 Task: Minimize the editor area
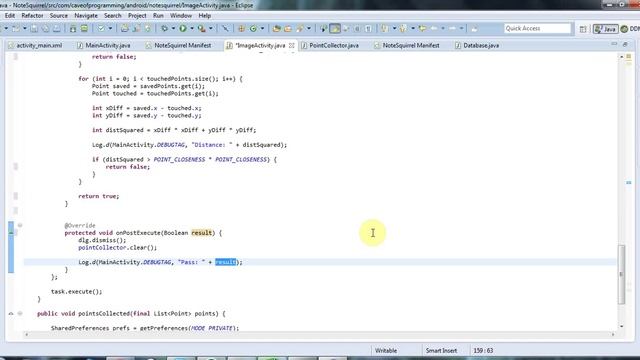pyautogui.click(x=614, y=44)
